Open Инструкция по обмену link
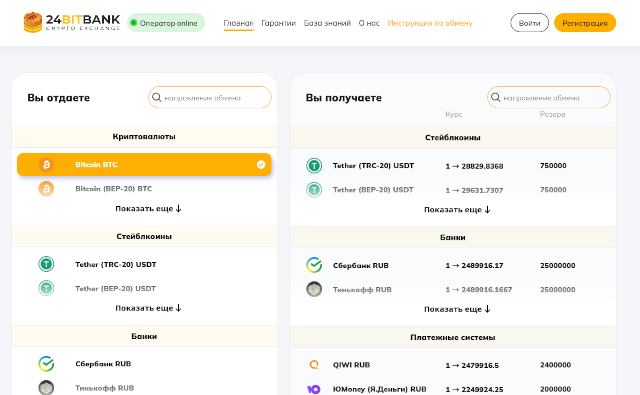Image resolution: width=640 pixels, height=395 pixels. click(430, 23)
